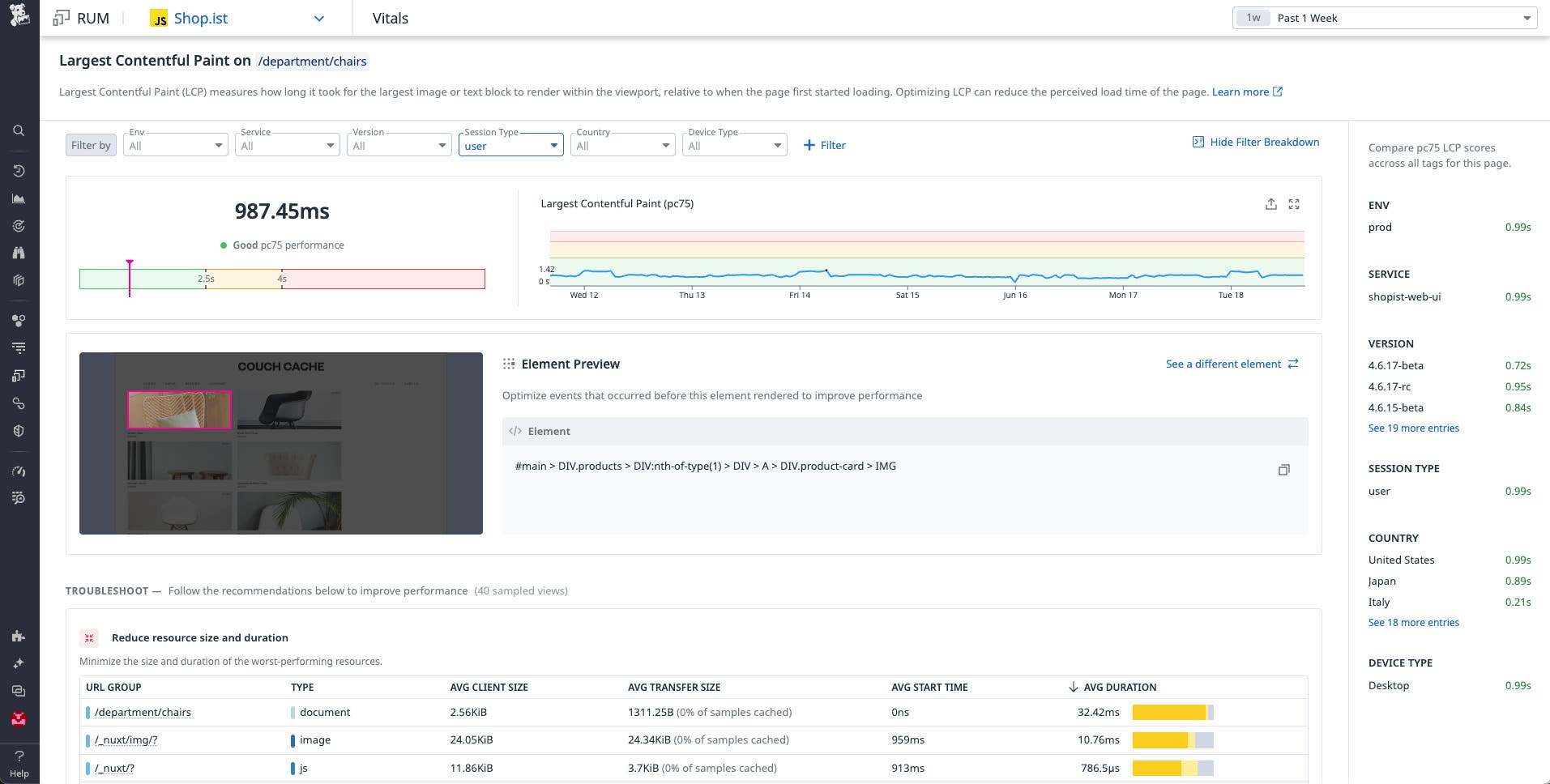
Task: Click See 19 more entries under VERSION
Action: pos(1413,428)
